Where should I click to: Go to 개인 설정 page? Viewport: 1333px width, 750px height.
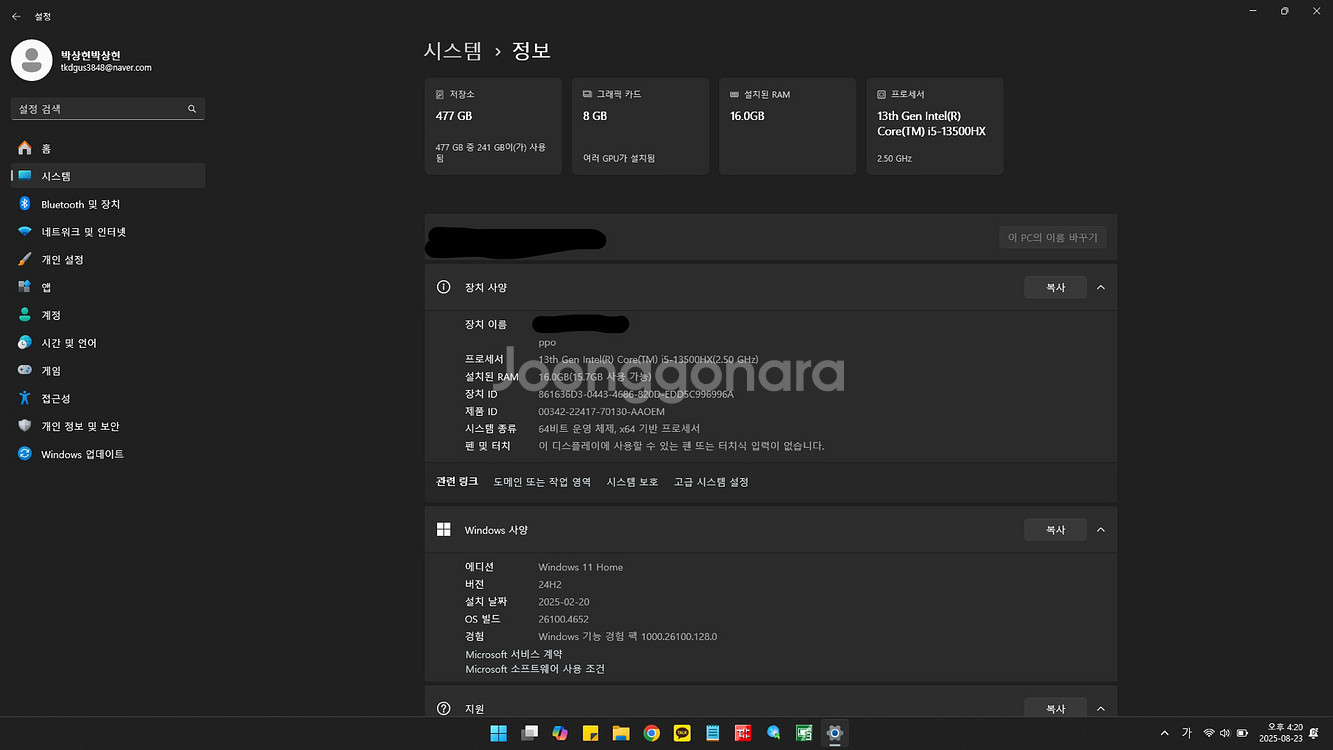[x=108, y=259]
